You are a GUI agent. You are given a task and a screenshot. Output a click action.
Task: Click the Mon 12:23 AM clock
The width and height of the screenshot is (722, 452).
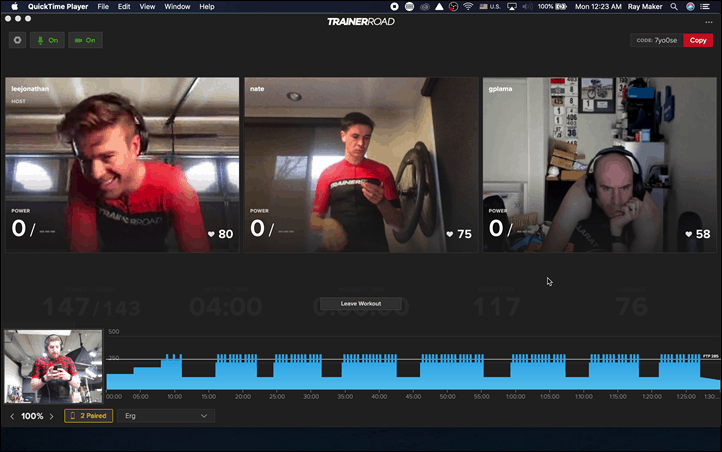(x=598, y=6)
